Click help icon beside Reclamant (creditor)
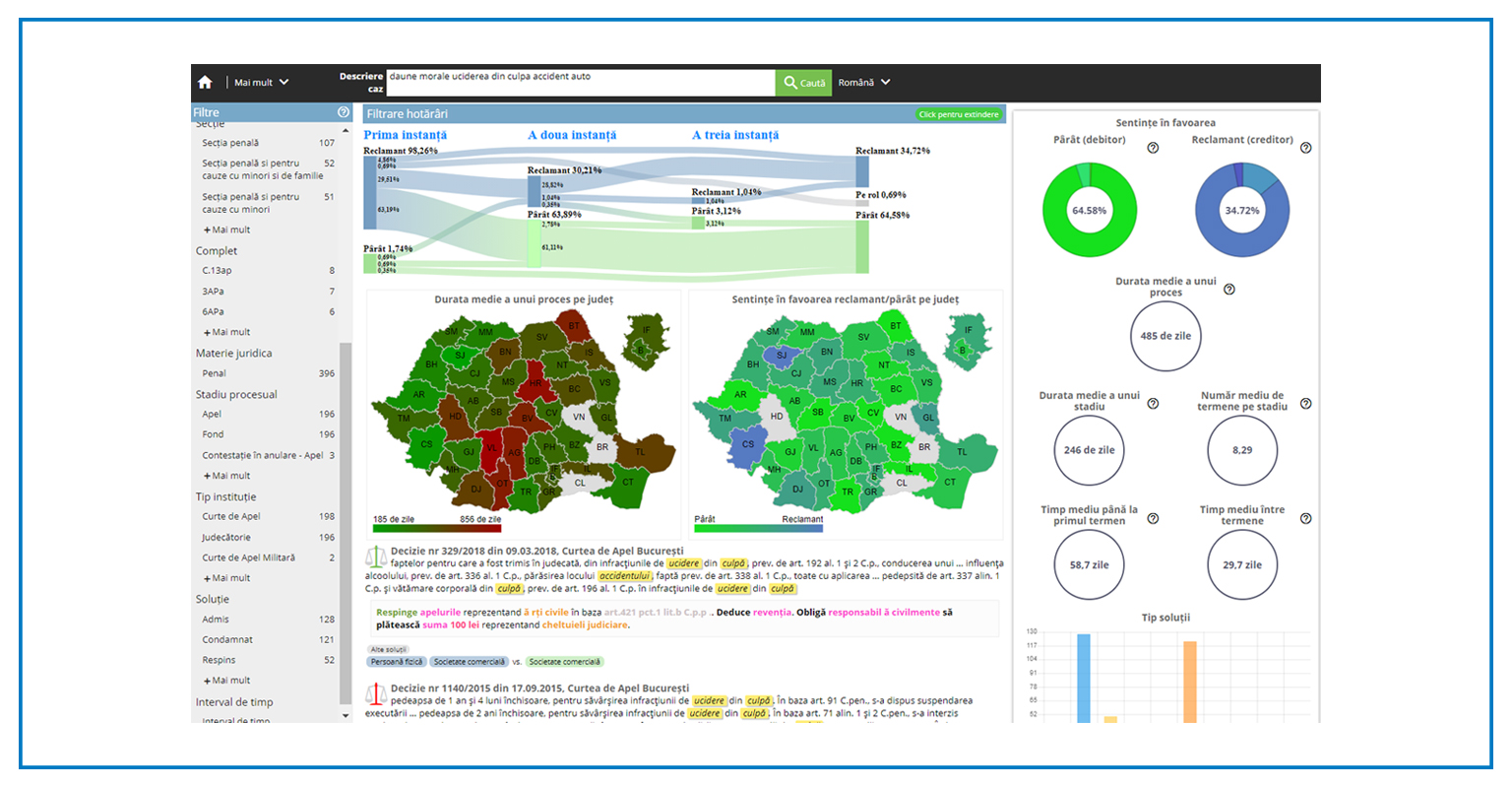Image resolution: width=1512 pixels, height=788 pixels. tap(1305, 148)
